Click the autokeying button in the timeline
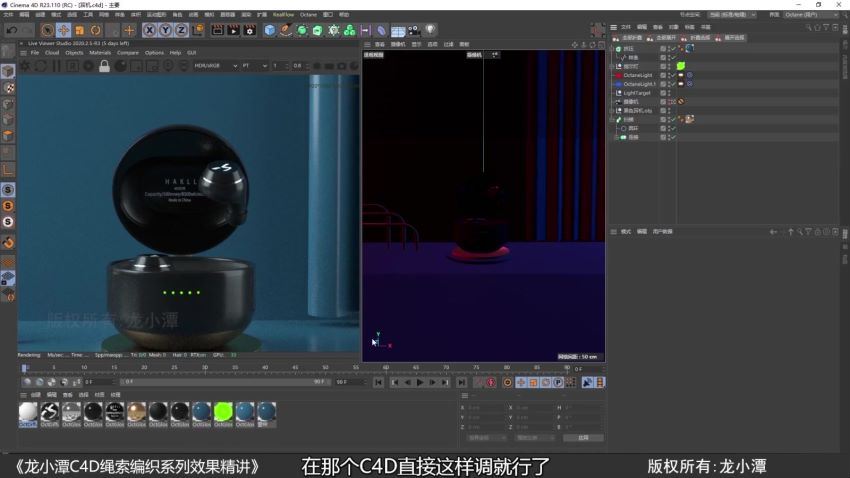850x478 pixels. pyautogui.click(x=491, y=383)
